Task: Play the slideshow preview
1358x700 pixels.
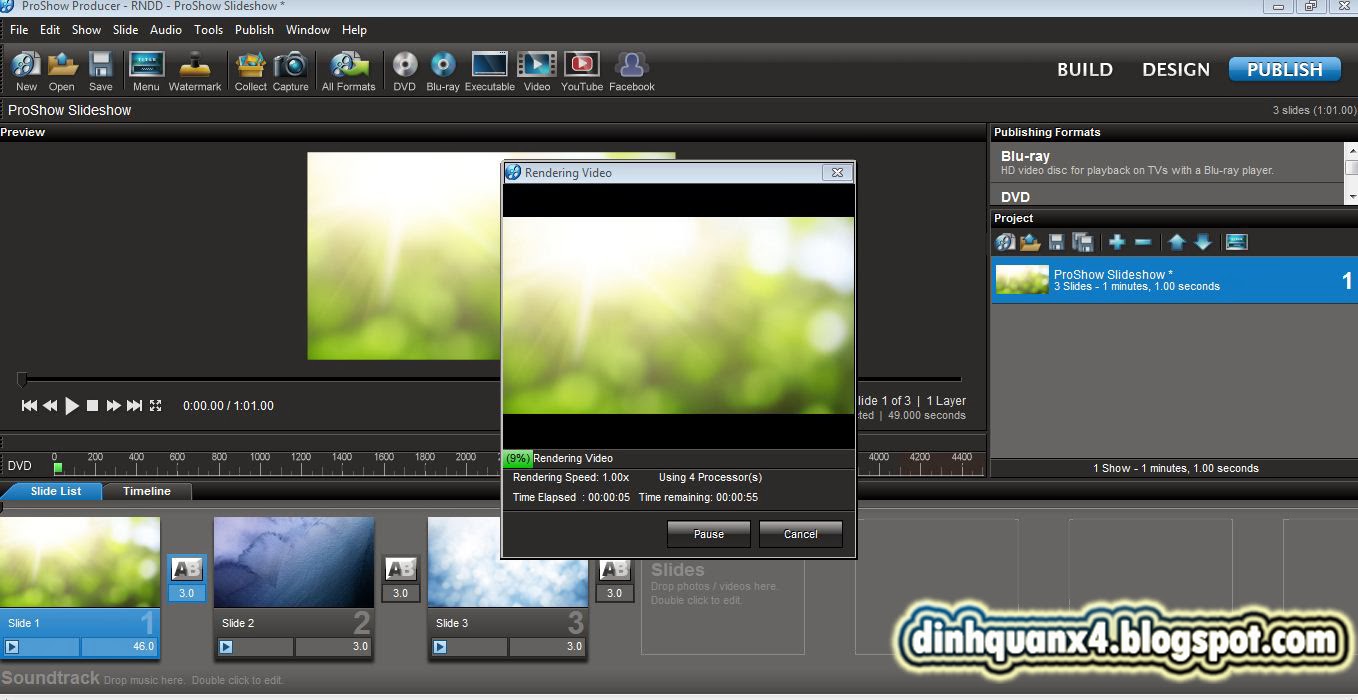Action: [72, 405]
